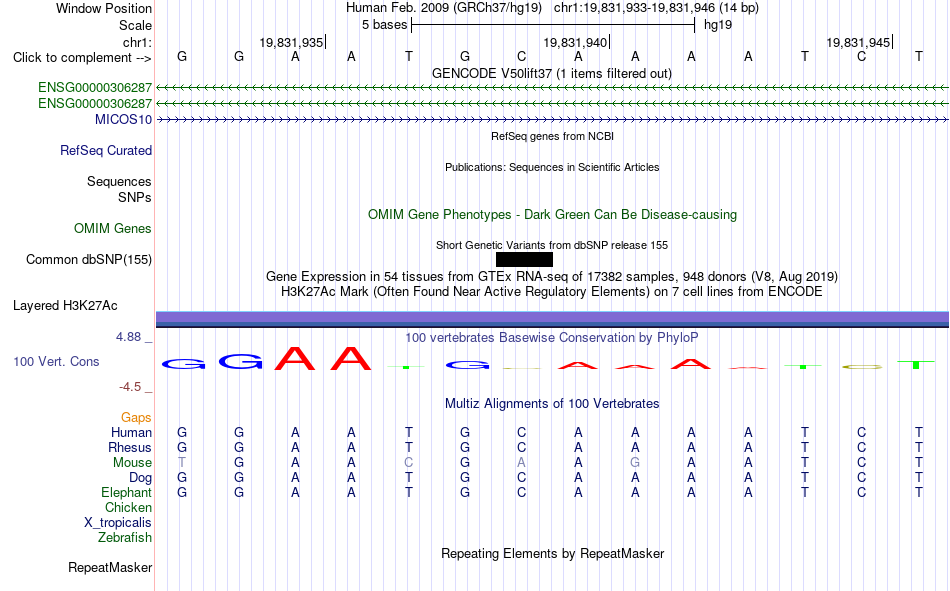Click the purple H3K27Ac signal bar
This screenshot has height=591, width=950.
coord(552,319)
